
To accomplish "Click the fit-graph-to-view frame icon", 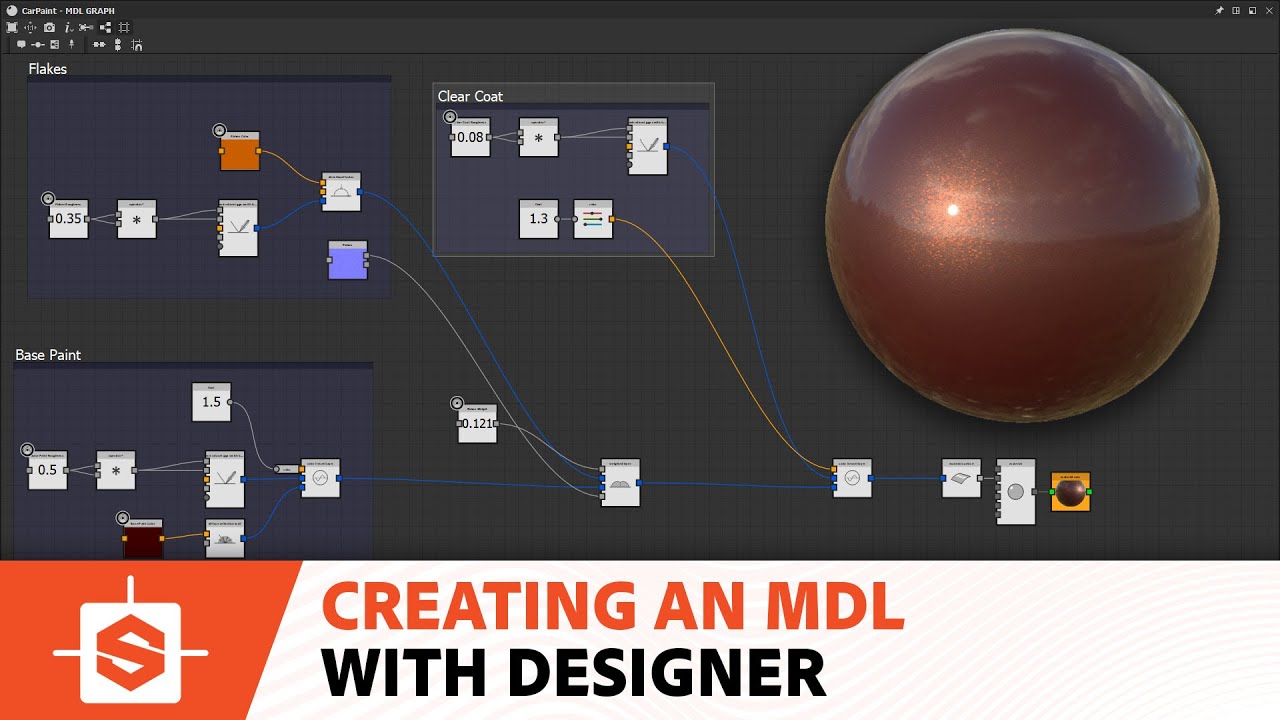I will click(x=13, y=27).
